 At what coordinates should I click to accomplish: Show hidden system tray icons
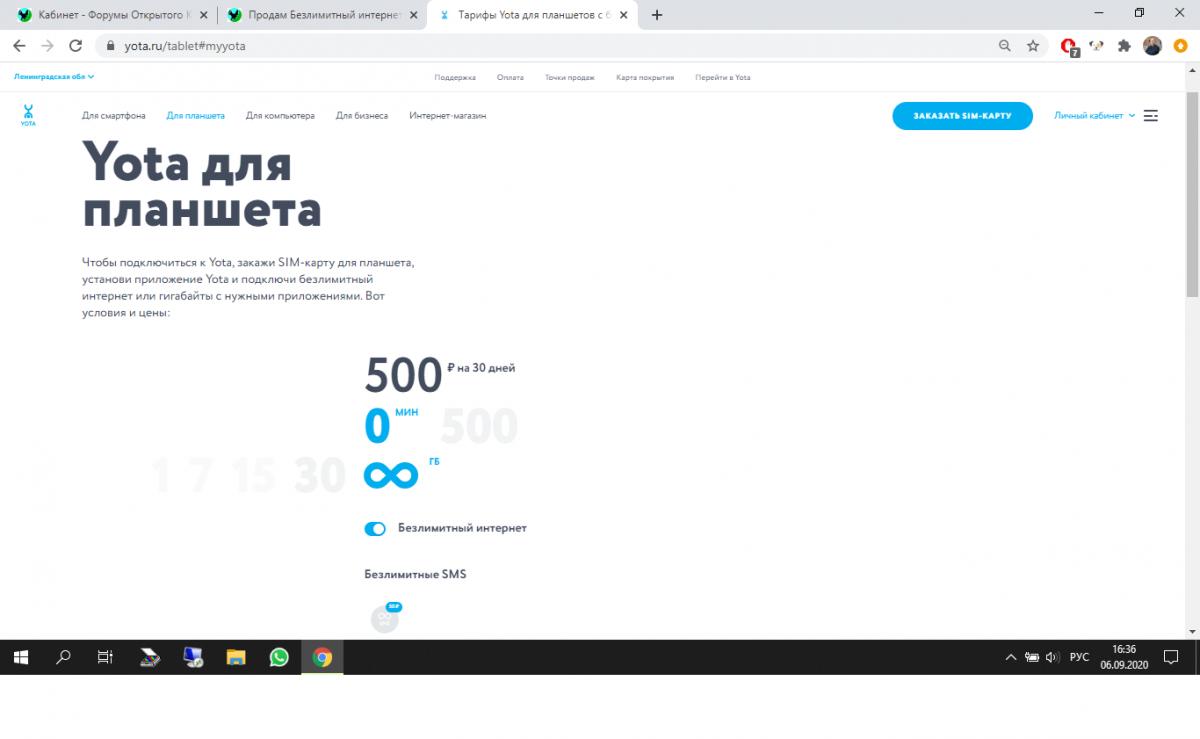(x=1010, y=658)
